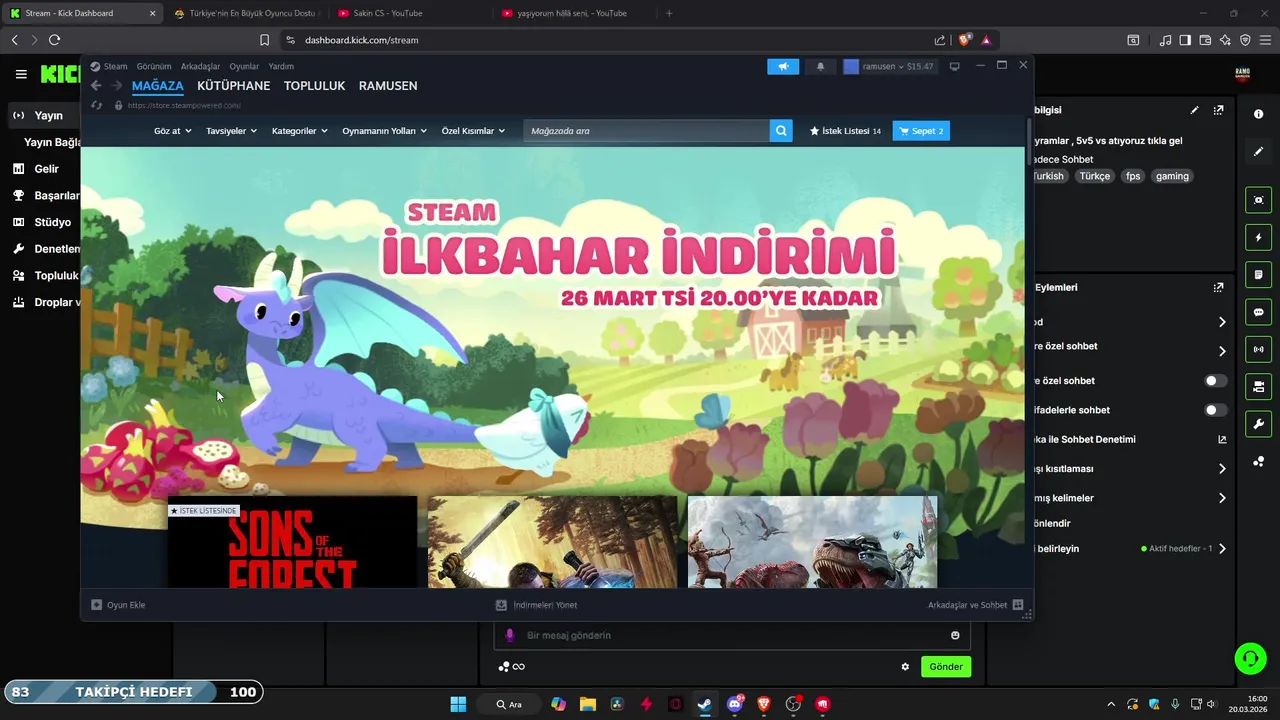Viewport: 1280px width, 720px height.
Task: Toggle the first özel sohbet switch
Action: click(1216, 381)
